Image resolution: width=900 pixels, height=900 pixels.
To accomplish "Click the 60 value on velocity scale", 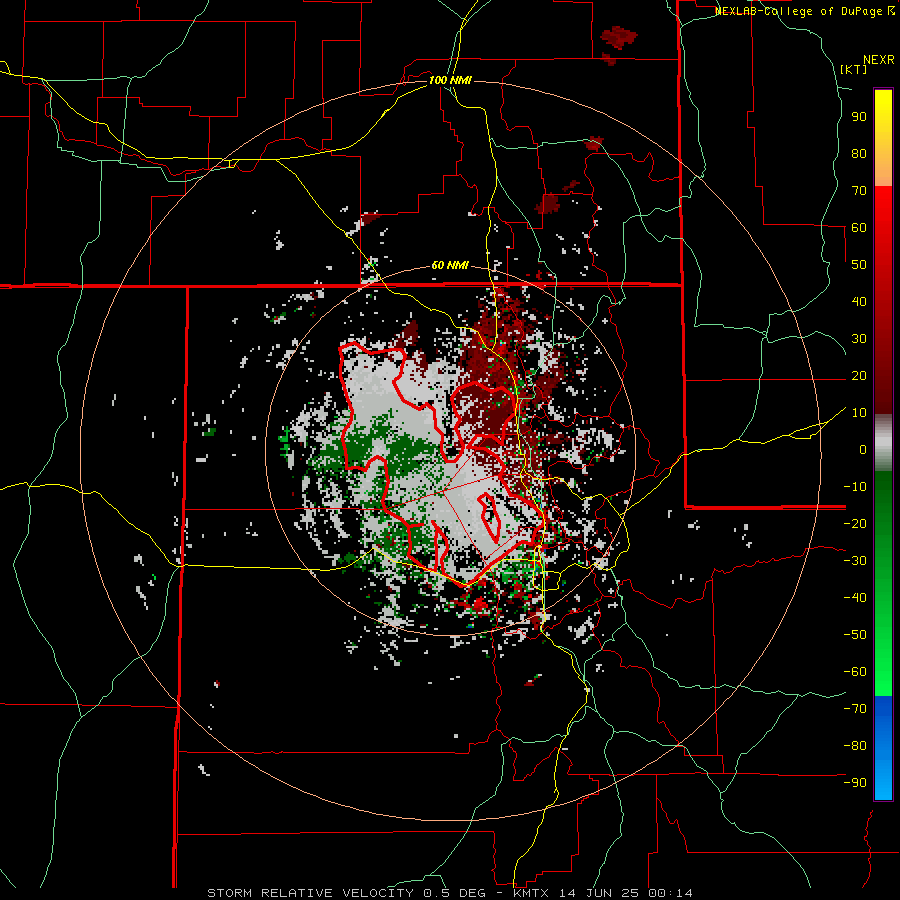I will tap(859, 228).
